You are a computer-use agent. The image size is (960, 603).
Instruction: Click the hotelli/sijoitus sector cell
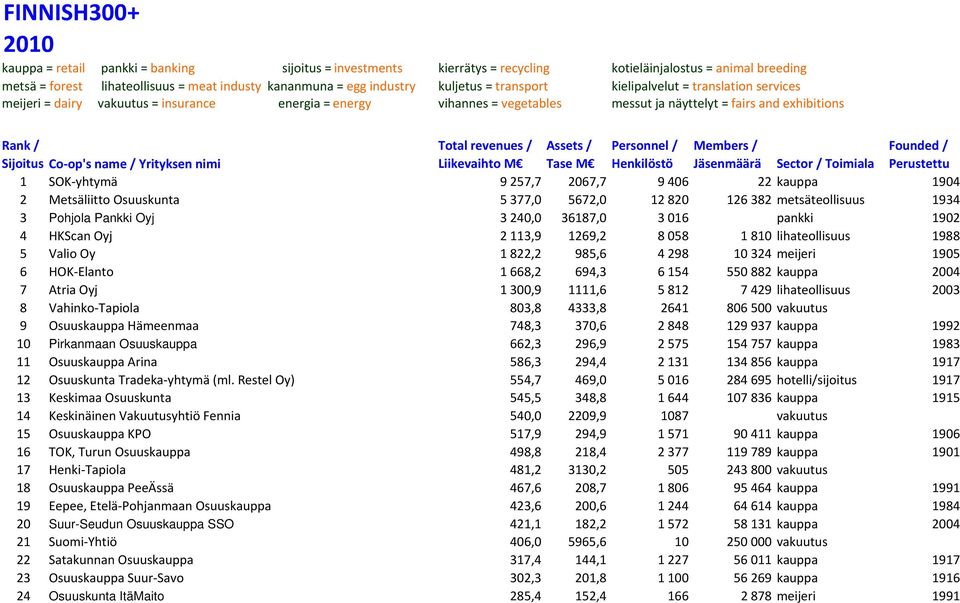(817, 380)
